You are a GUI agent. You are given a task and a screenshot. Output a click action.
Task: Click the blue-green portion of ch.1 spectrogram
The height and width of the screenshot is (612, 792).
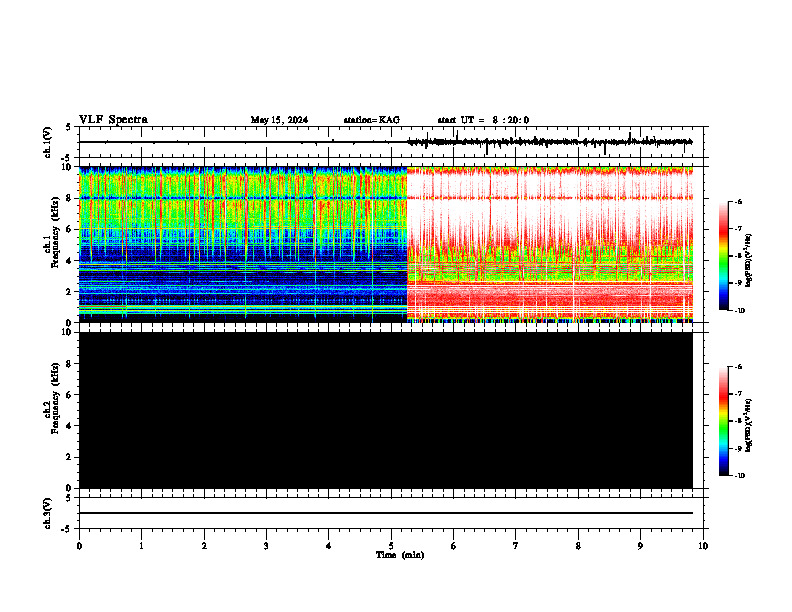[243, 244]
